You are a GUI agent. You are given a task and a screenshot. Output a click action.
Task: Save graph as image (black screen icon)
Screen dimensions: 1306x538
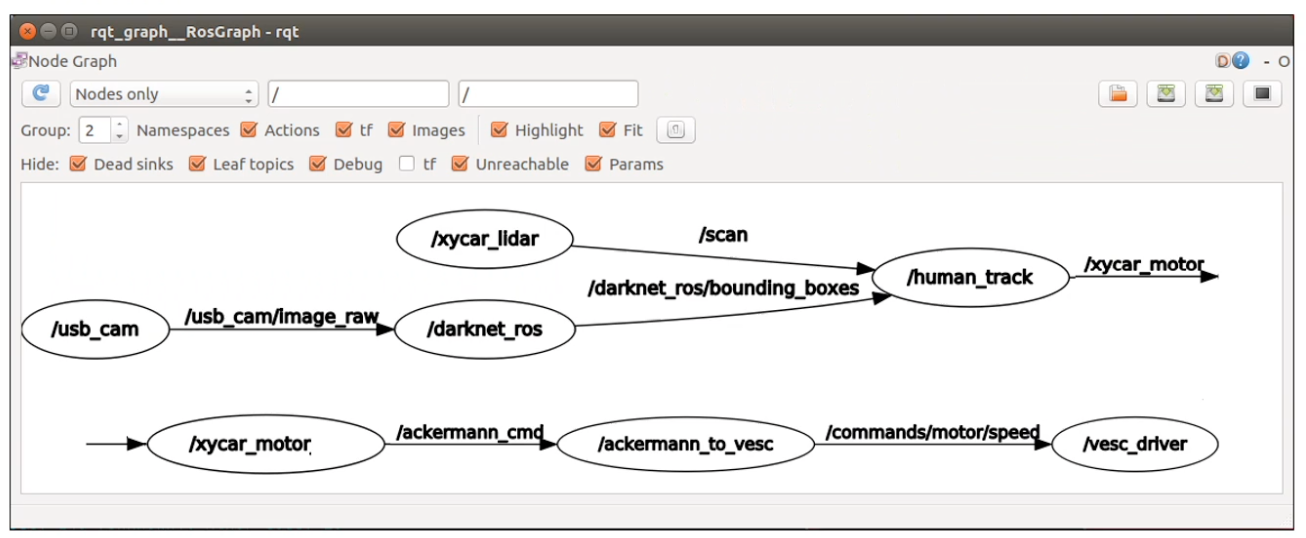pyautogui.click(x=1262, y=94)
